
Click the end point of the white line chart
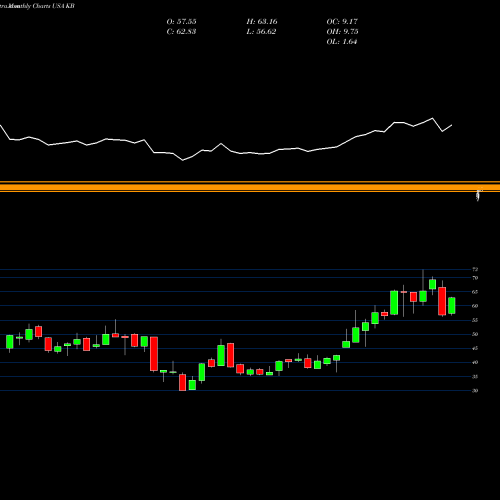coord(452,125)
